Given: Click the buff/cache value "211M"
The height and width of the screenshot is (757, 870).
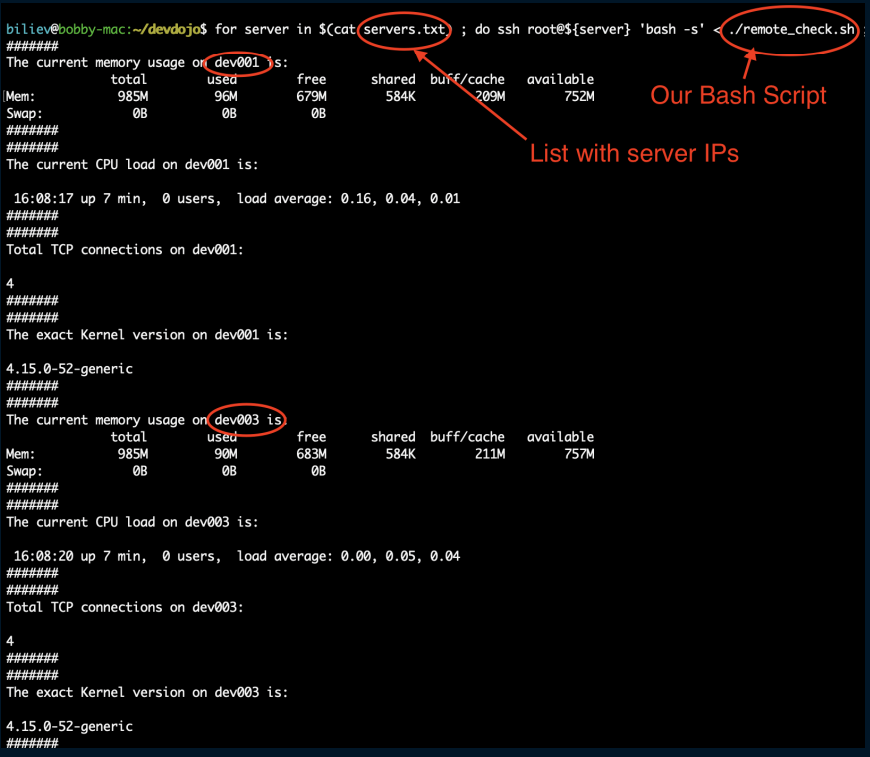Looking at the screenshot, I should 490,454.
